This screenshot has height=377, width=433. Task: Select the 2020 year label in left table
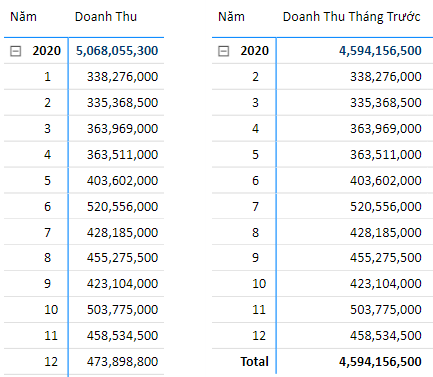coord(47,51)
